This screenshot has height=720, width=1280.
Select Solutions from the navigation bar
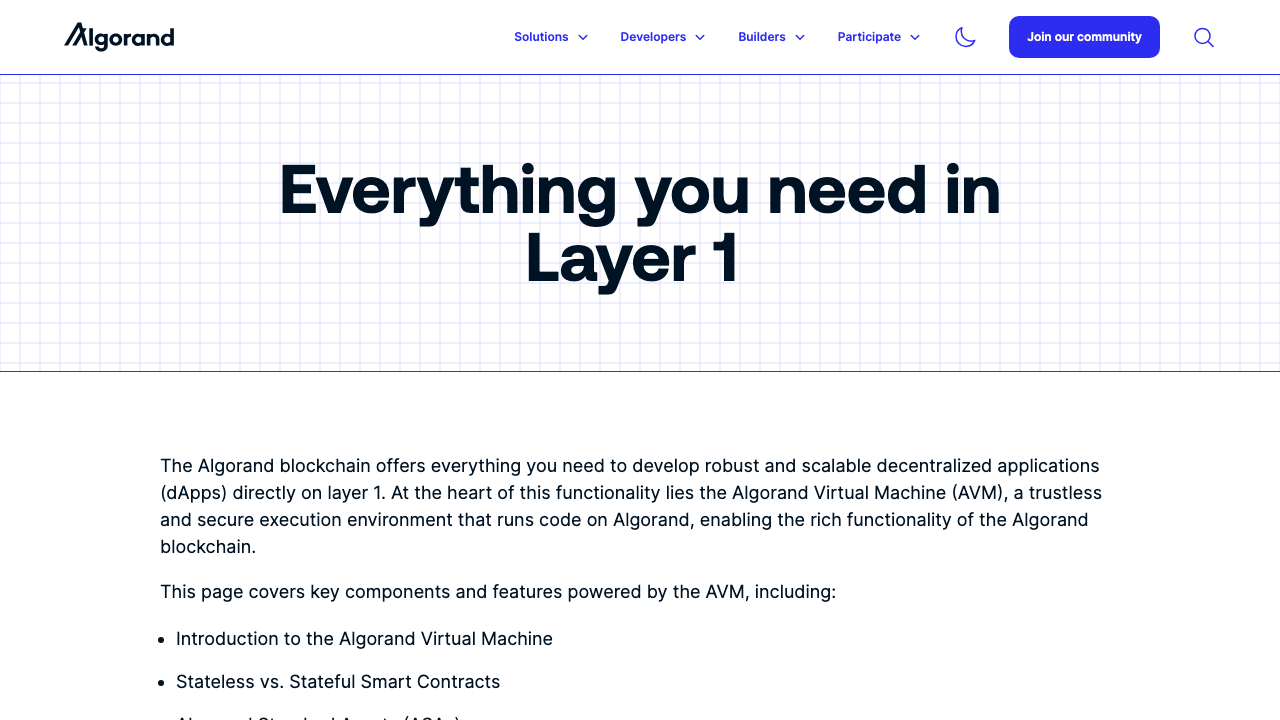point(542,37)
